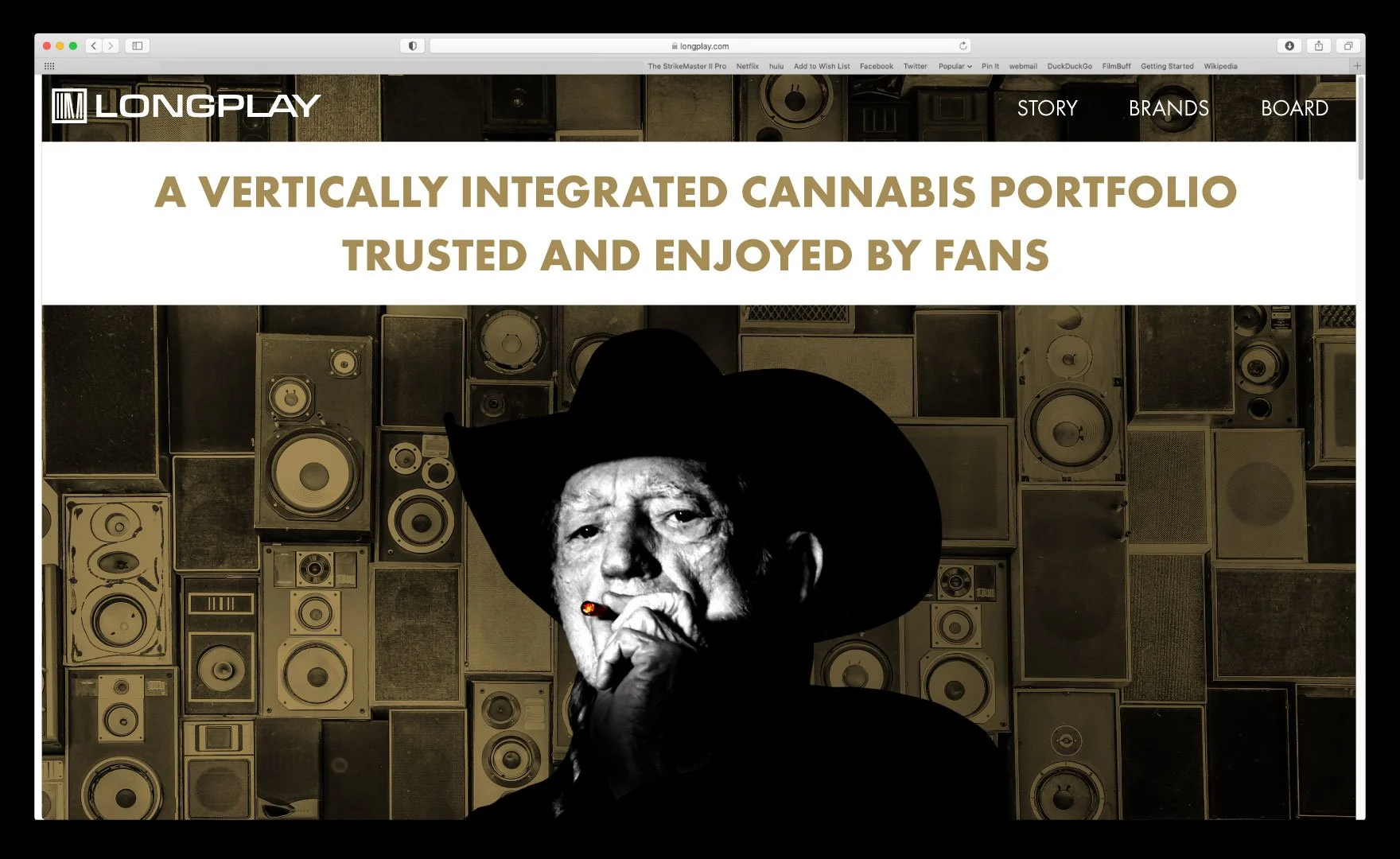The width and height of the screenshot is (1400, 859).
Task: Click the page's vertical scrollbar
Action: click(x=1361, y=127)
